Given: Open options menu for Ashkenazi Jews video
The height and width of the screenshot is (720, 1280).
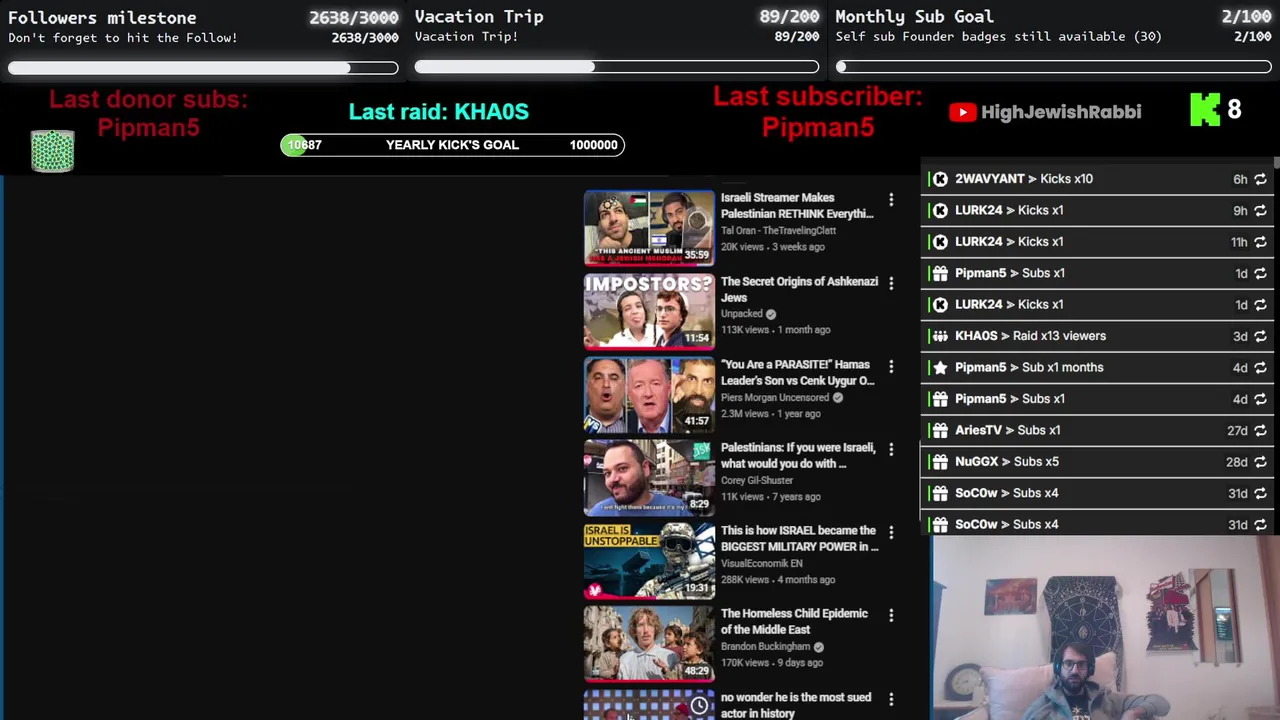Looking at the screenshot, I should coord(891,284).
